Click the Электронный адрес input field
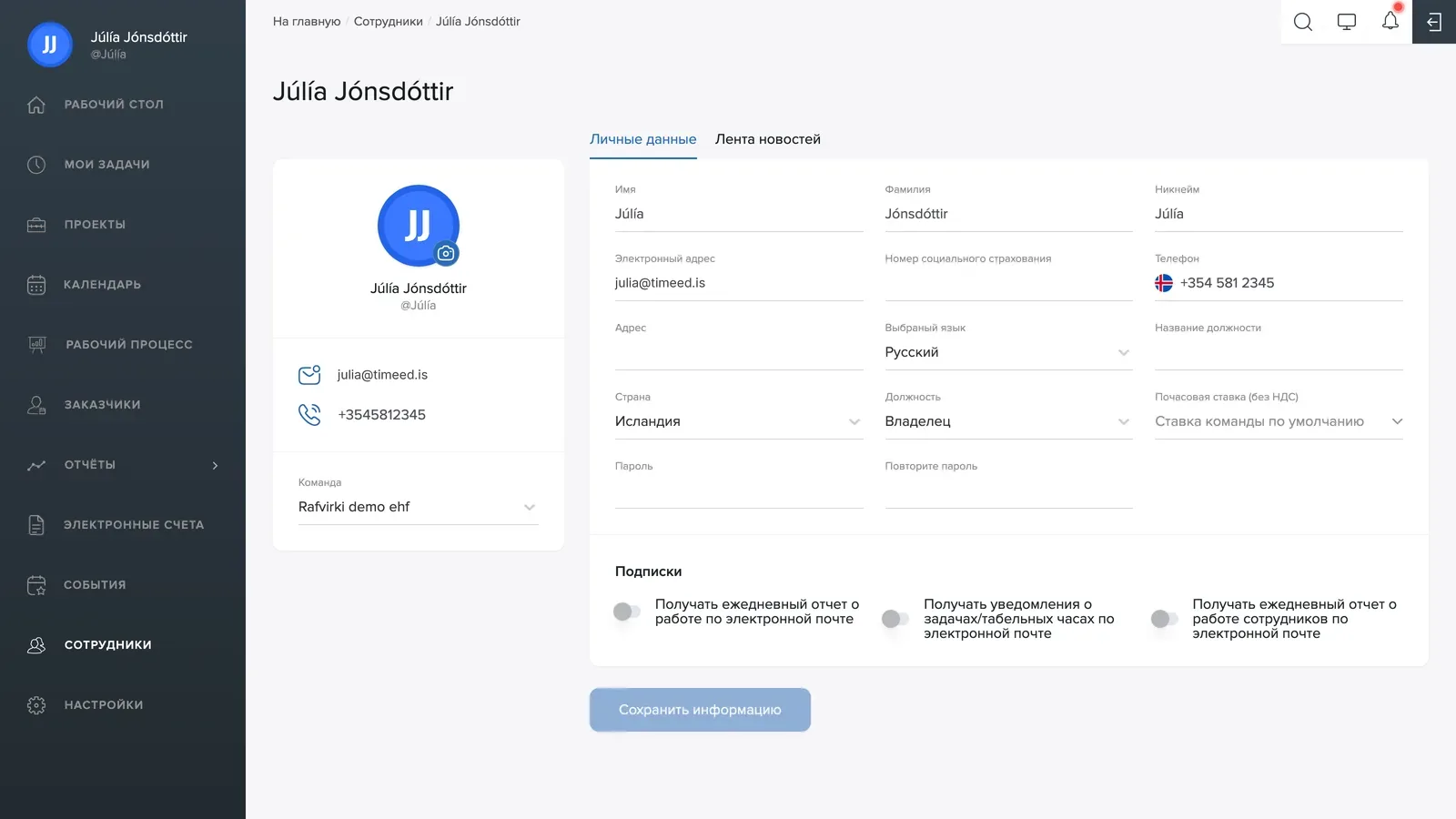 739,283
